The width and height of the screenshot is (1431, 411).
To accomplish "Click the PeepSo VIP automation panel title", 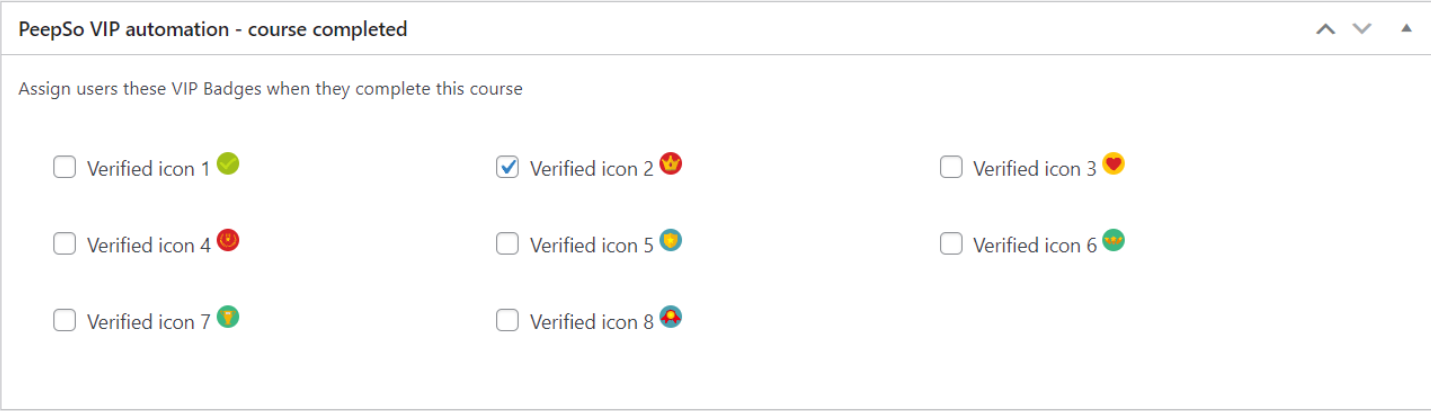I will pyautogui.click(x=213, y=29).
